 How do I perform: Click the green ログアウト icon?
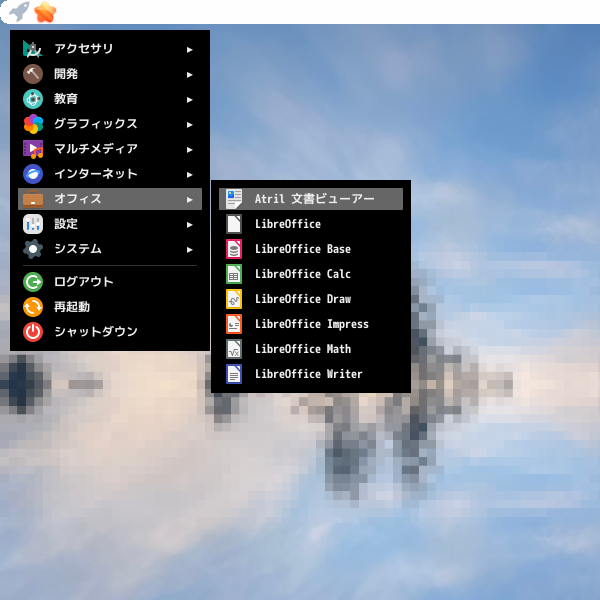[33, 282]
